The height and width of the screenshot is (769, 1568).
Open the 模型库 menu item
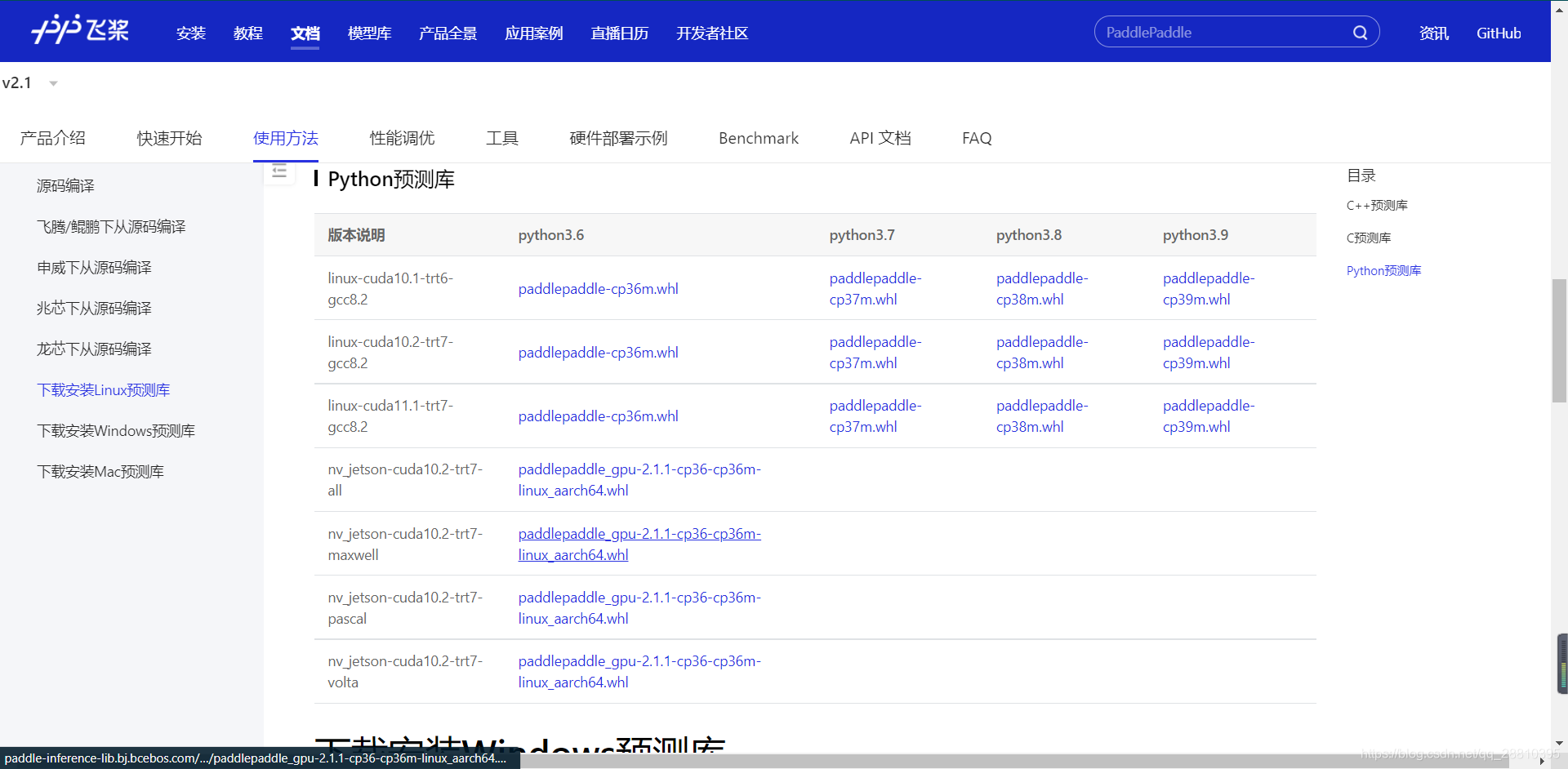pos(369,33)
